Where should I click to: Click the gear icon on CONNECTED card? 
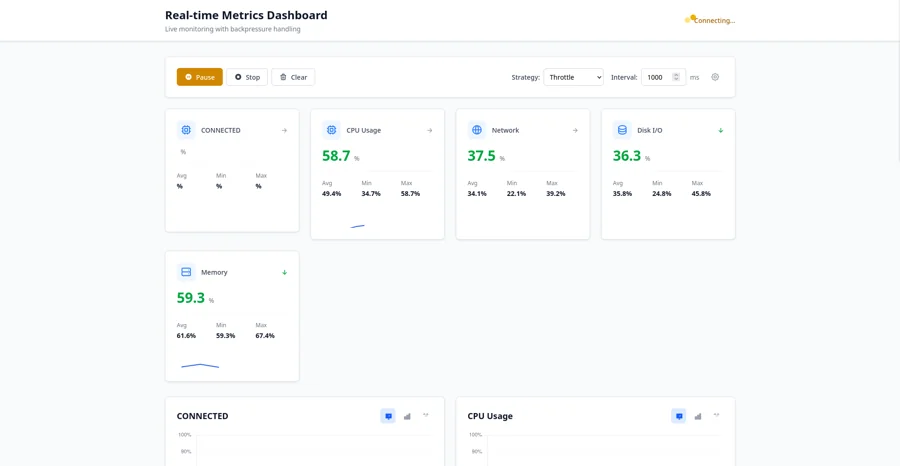(186, 130)
